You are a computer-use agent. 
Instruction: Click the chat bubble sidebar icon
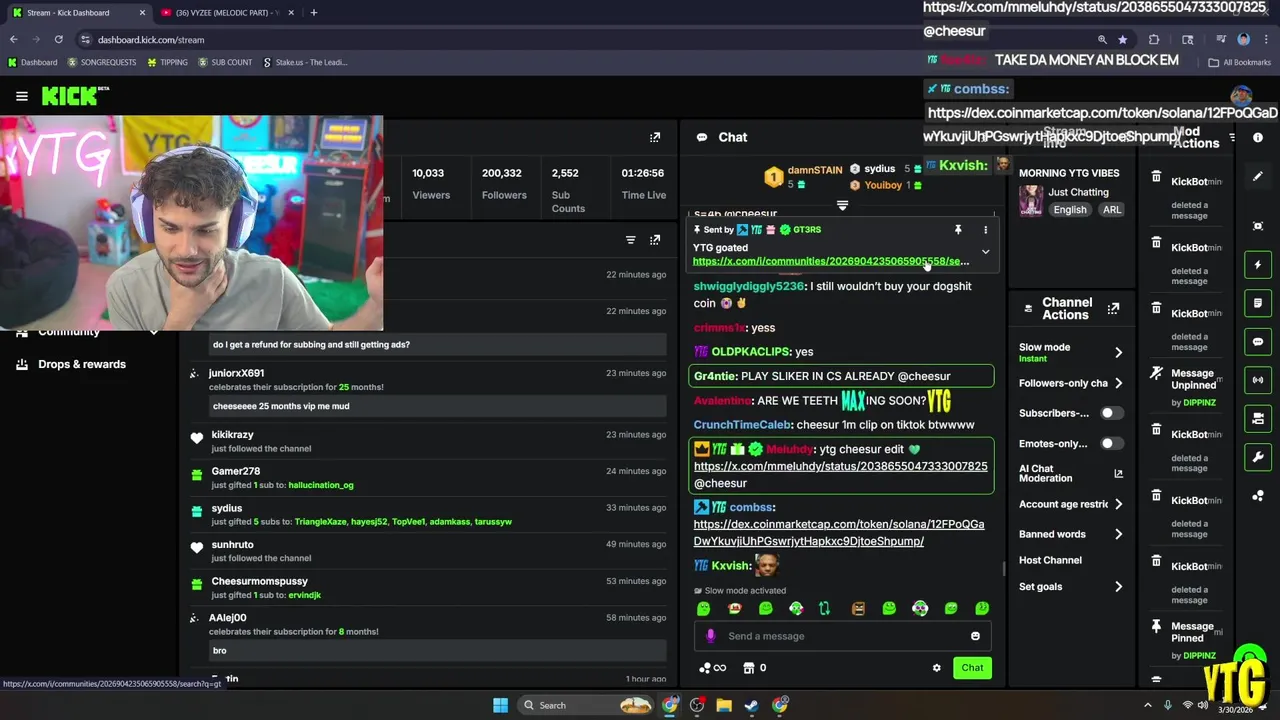tap(1258, 341)
